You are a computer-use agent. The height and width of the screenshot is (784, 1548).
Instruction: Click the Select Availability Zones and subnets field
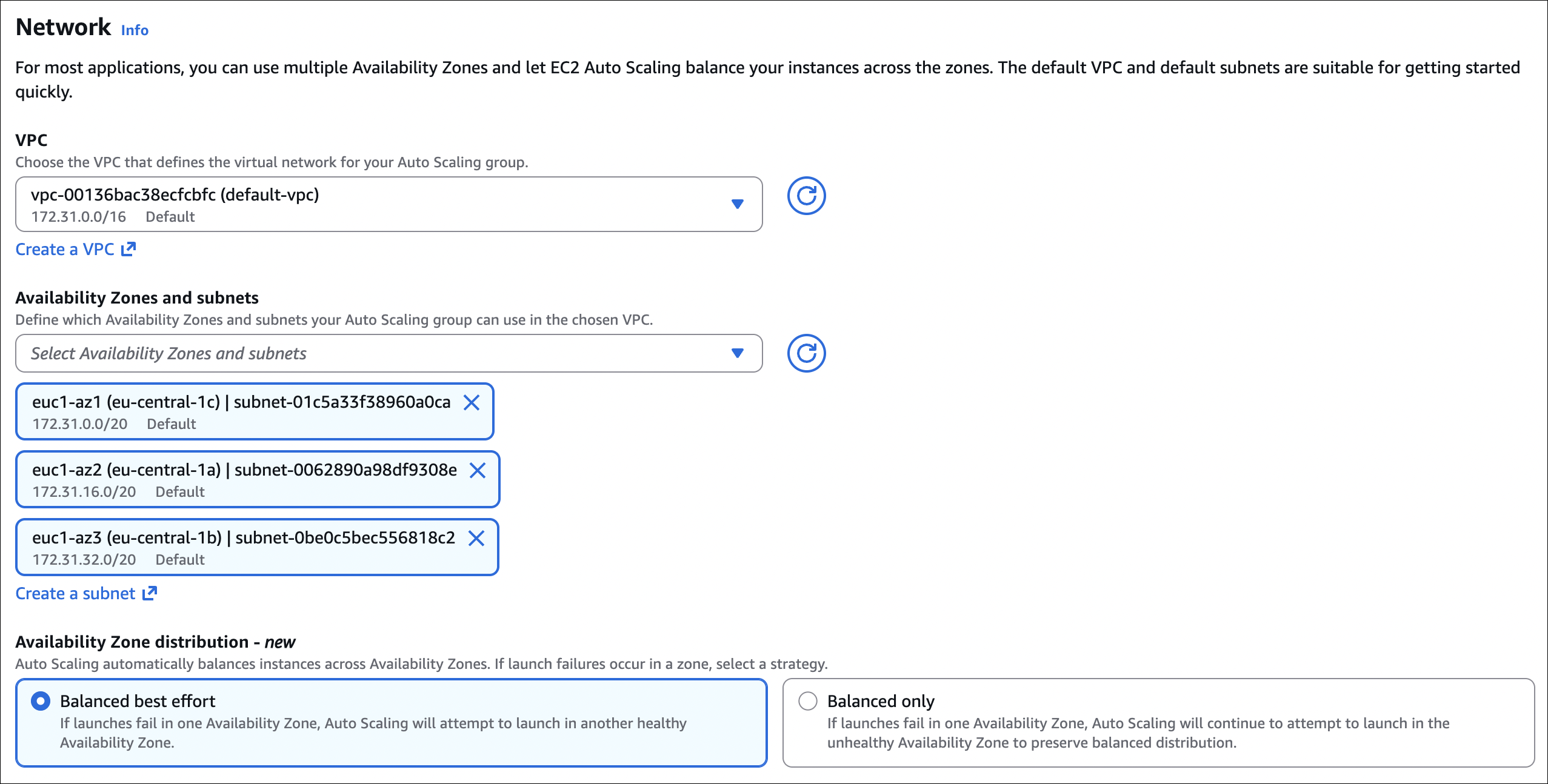(364, 353)
